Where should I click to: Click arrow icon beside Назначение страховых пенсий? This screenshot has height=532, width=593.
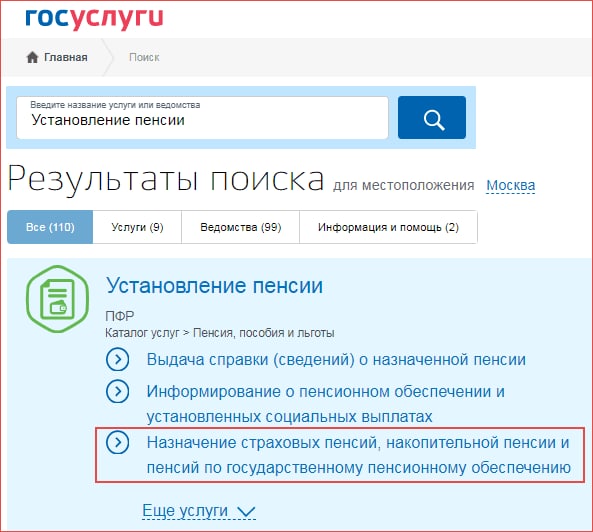pos(118,442)
